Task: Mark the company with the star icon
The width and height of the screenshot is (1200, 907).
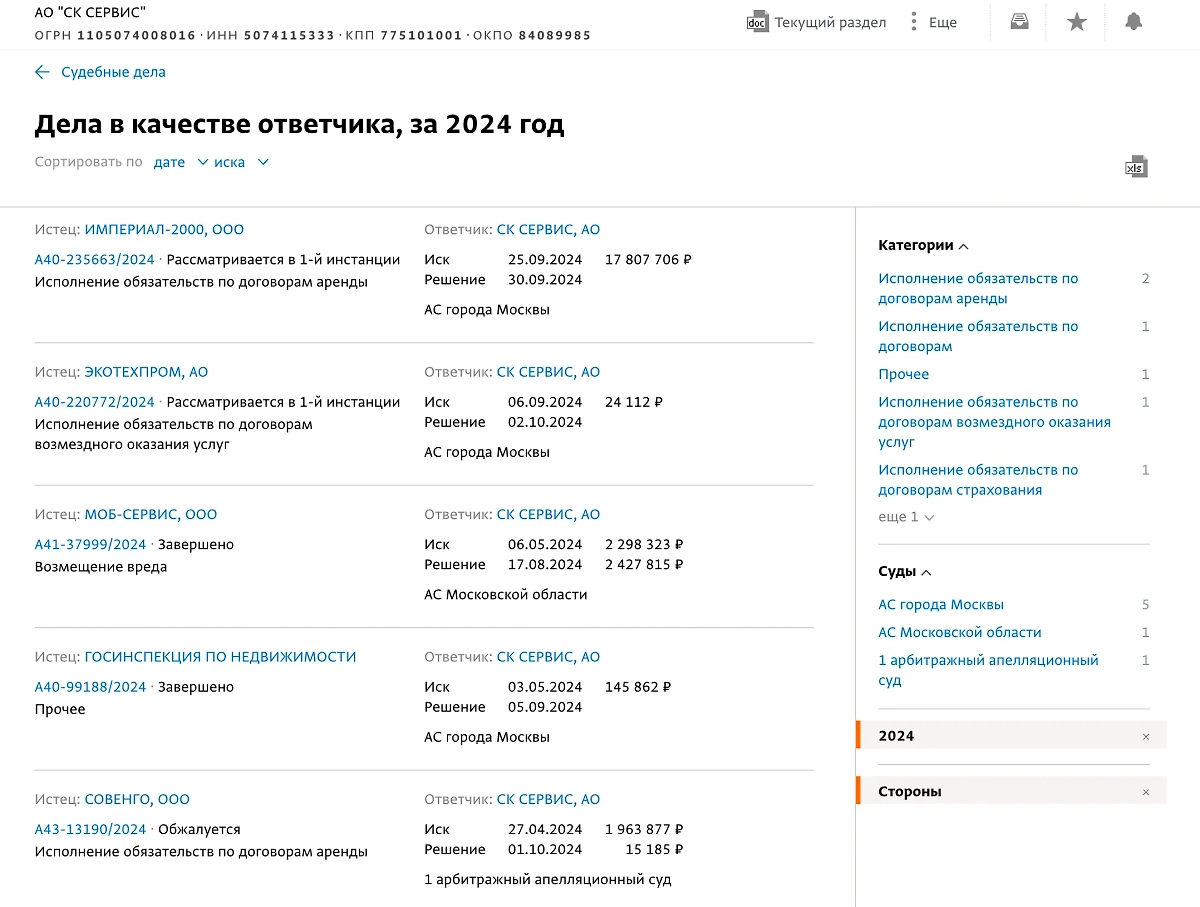Action: point(1076,21)
